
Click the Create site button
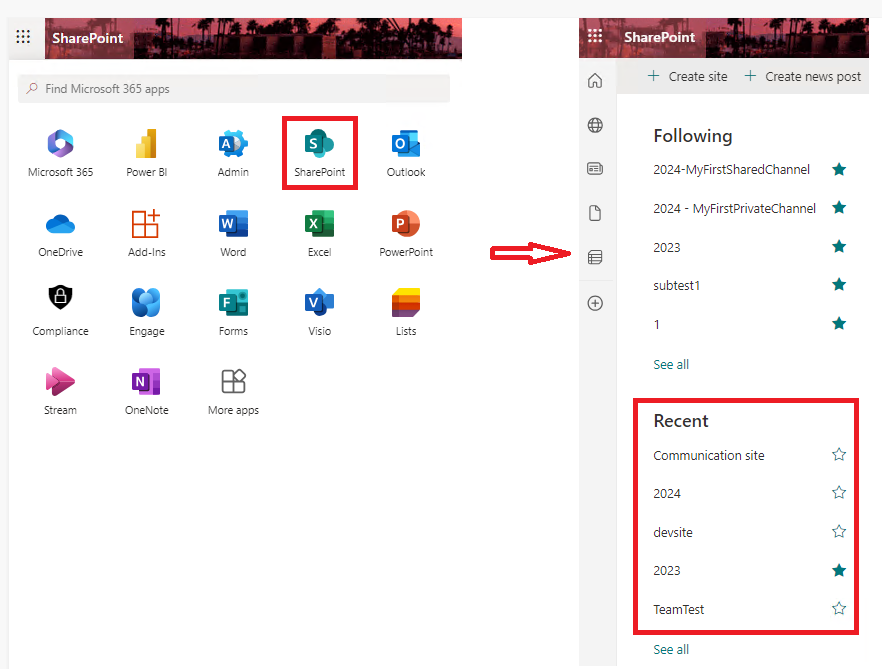686,75
